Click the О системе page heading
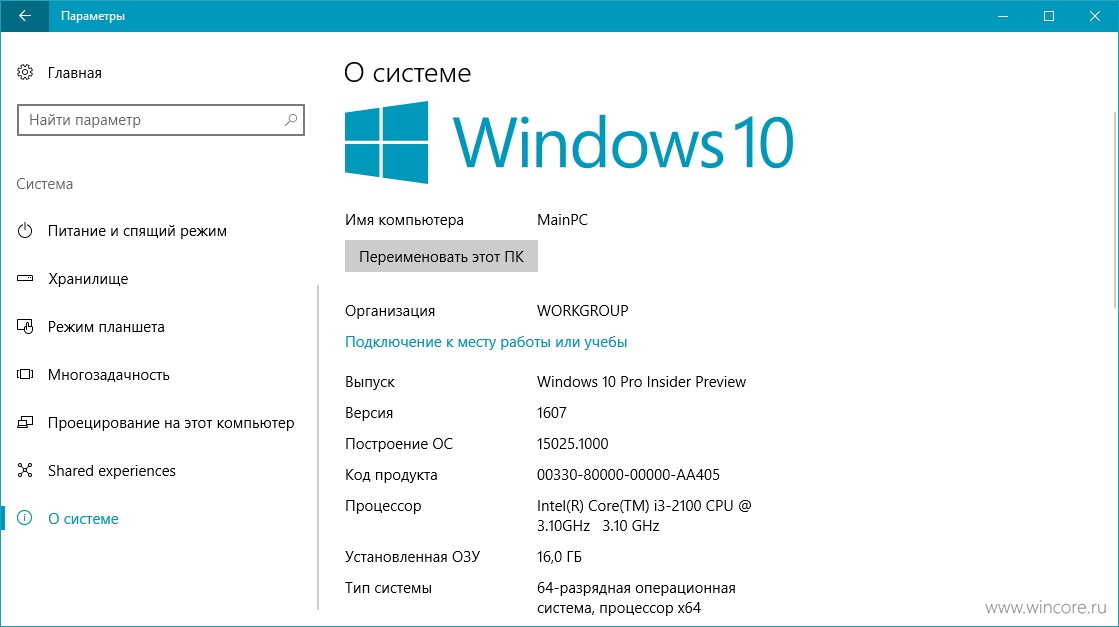Viewport: 1119px width, 627px height. [407, 73]
